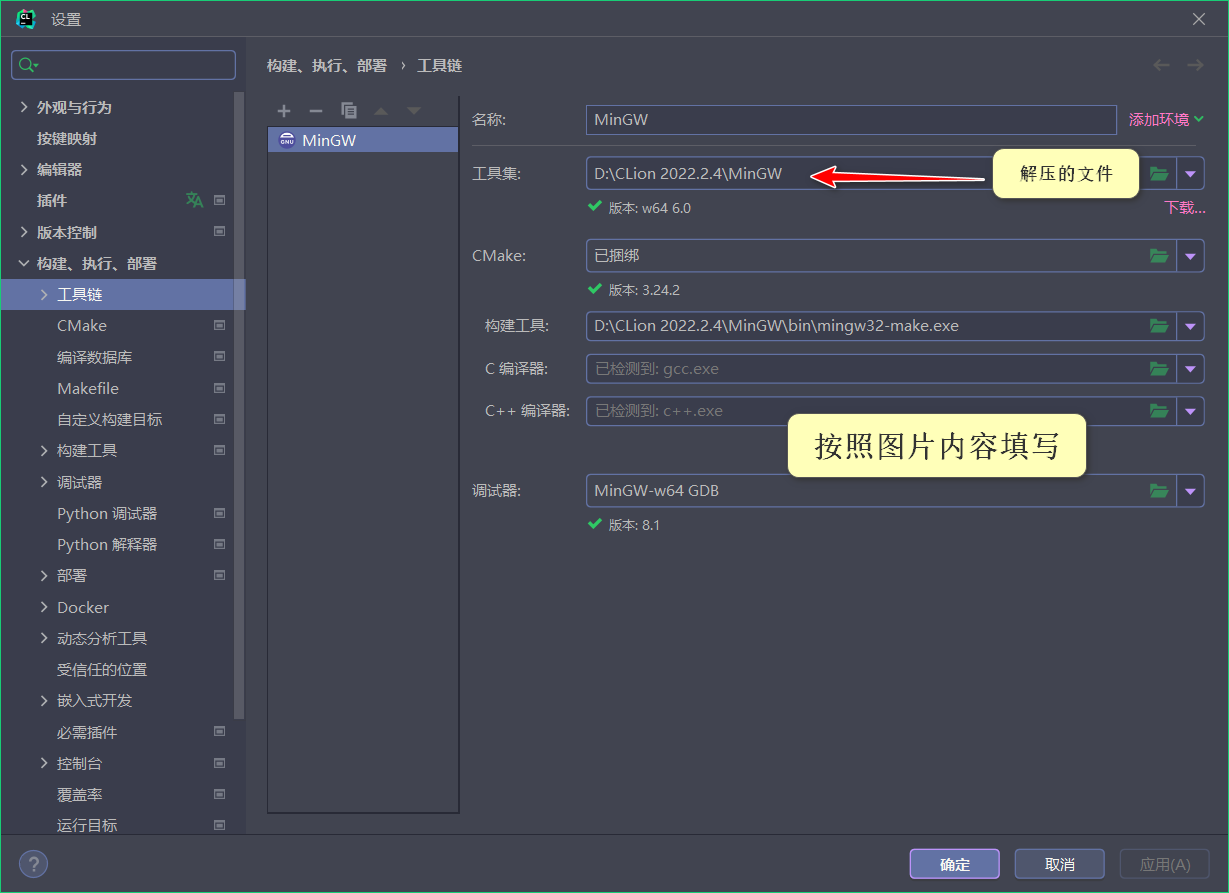Screen dimensions: 1229x893
Task: Click the navigate back arrow
Action: pyautogui.click(x=1162, y=65)
